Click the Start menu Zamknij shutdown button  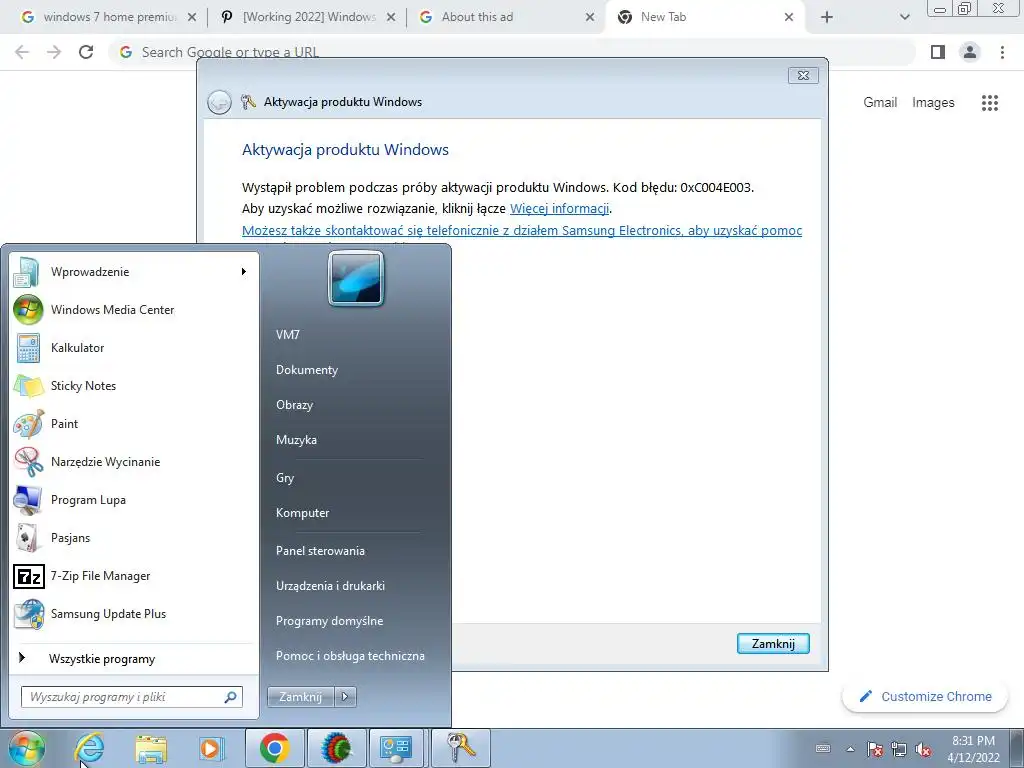click(x=300, y=697)
